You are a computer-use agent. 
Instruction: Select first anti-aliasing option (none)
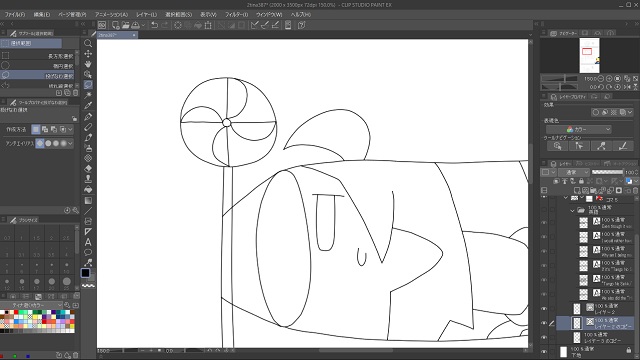click(x=40, y=143)
